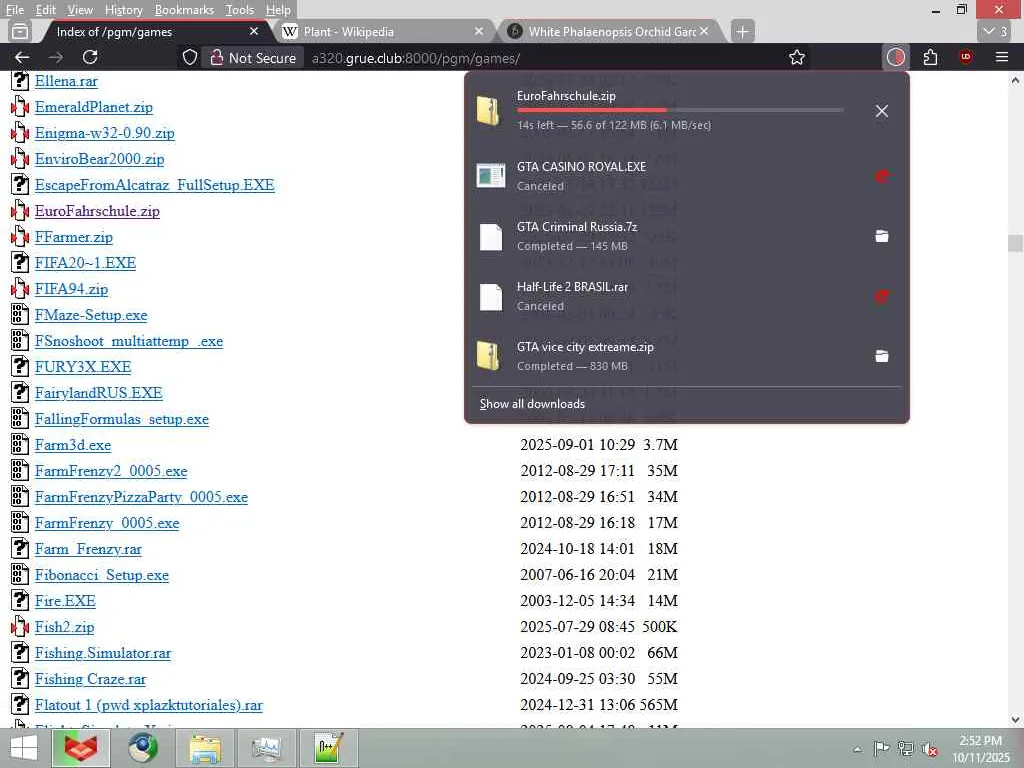Close the Index of /pgm/games tab
Viewport: 1024px width, 768px height.
(x=254, y=31)
